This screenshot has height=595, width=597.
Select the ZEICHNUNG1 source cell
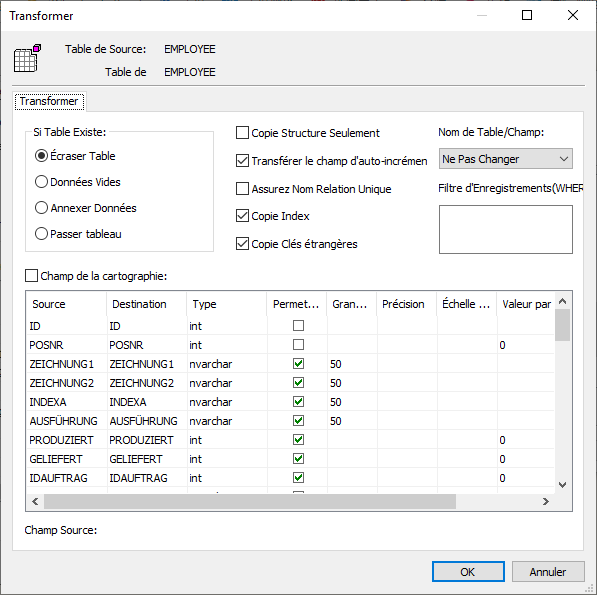66,364
